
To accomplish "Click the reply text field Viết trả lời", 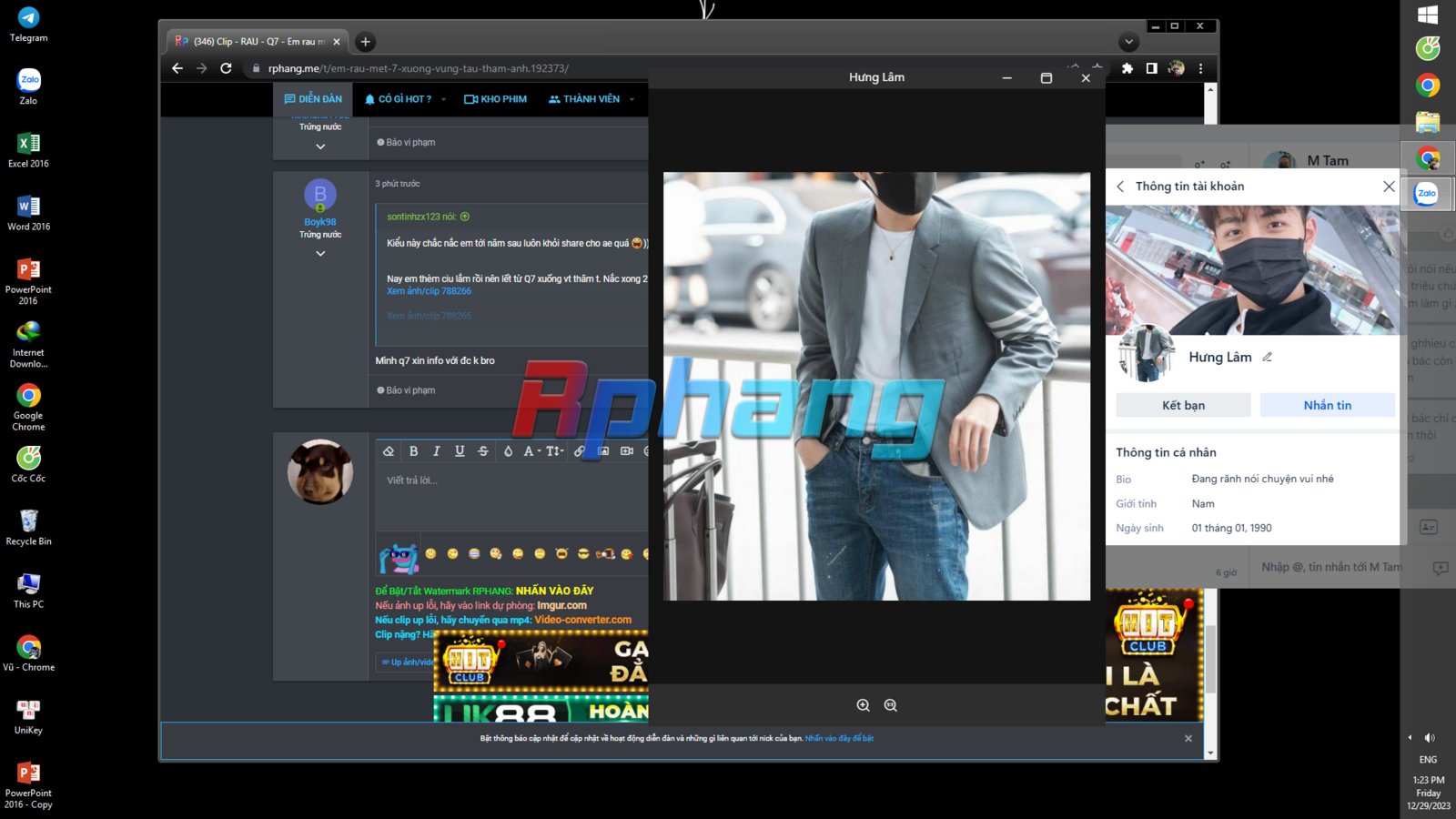I will tap(511, 496).
